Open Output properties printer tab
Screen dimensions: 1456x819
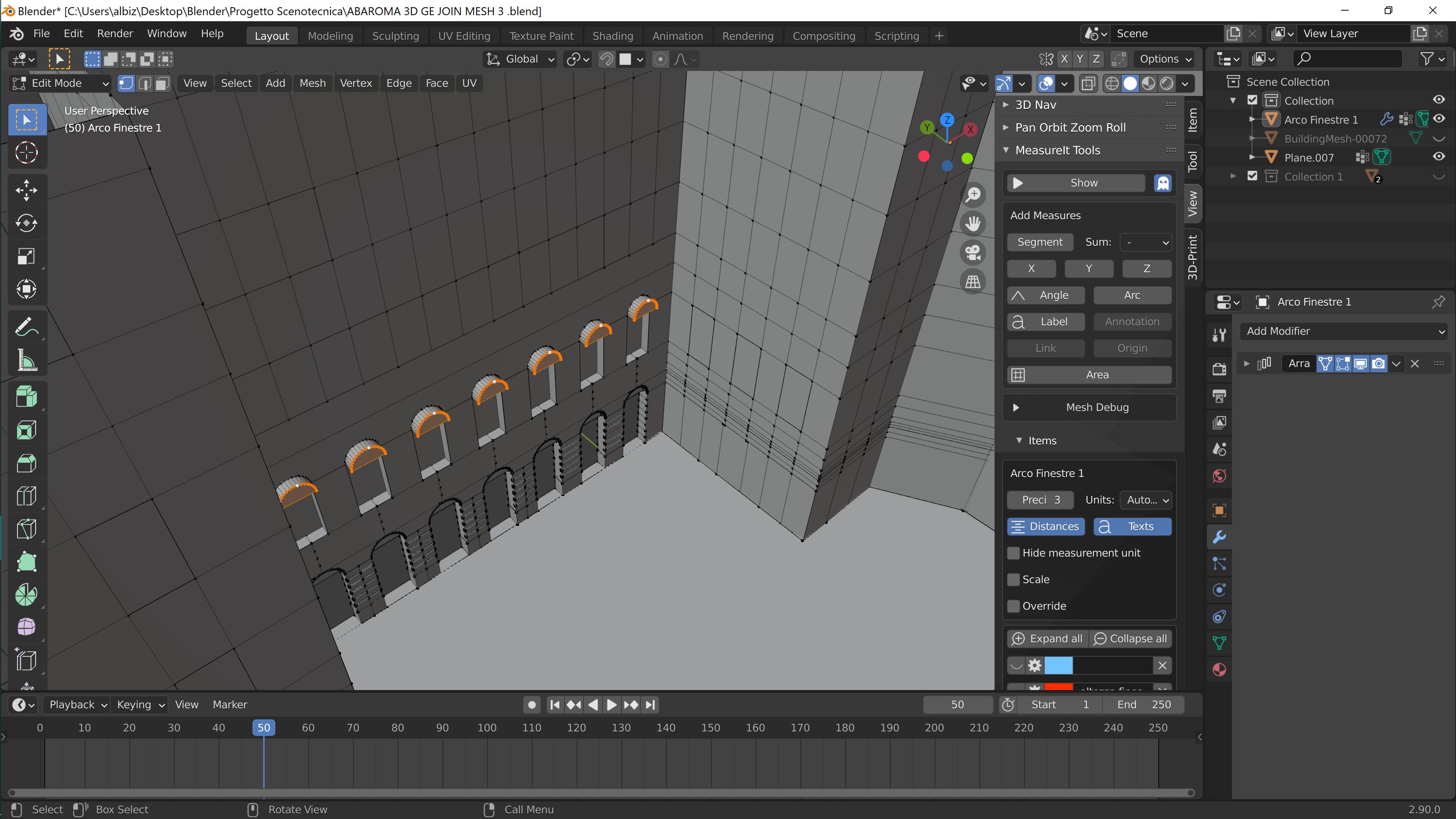point(1219,395)
